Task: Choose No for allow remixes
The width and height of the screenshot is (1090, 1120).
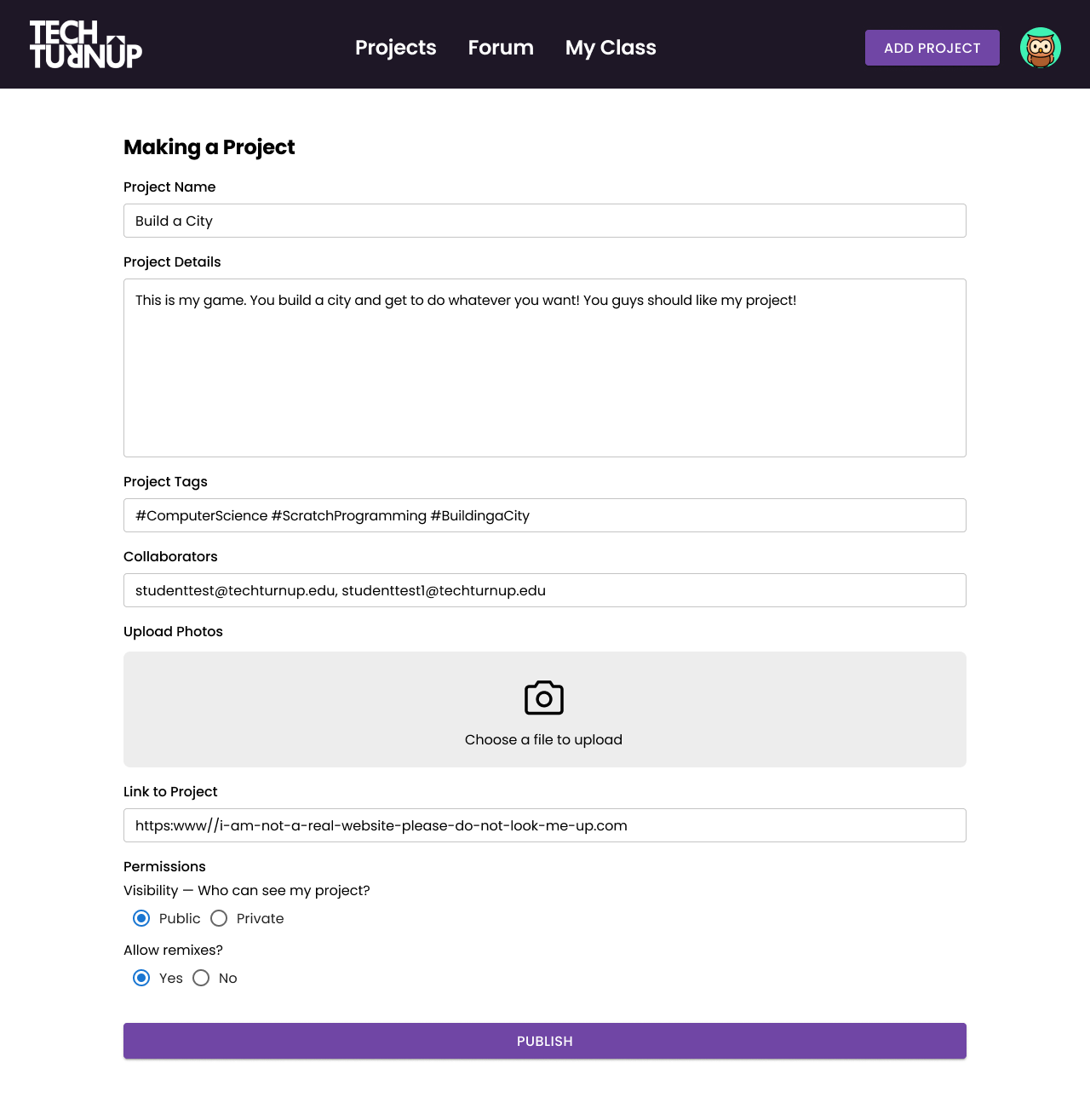Action: click(x=201, y=978)
